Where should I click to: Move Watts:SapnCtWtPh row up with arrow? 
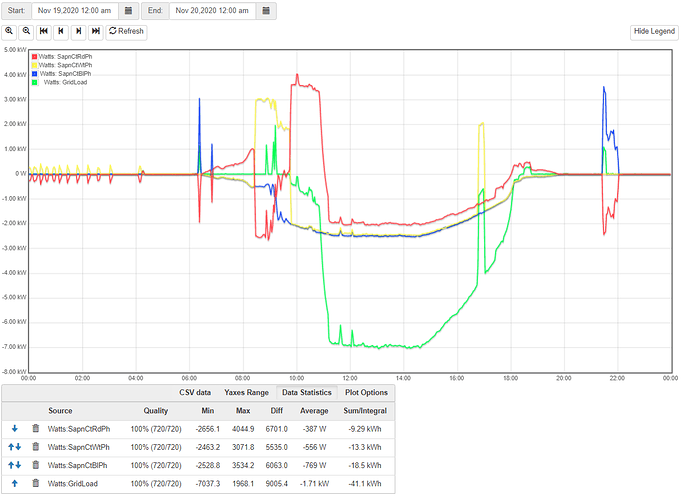click(11, 447)
